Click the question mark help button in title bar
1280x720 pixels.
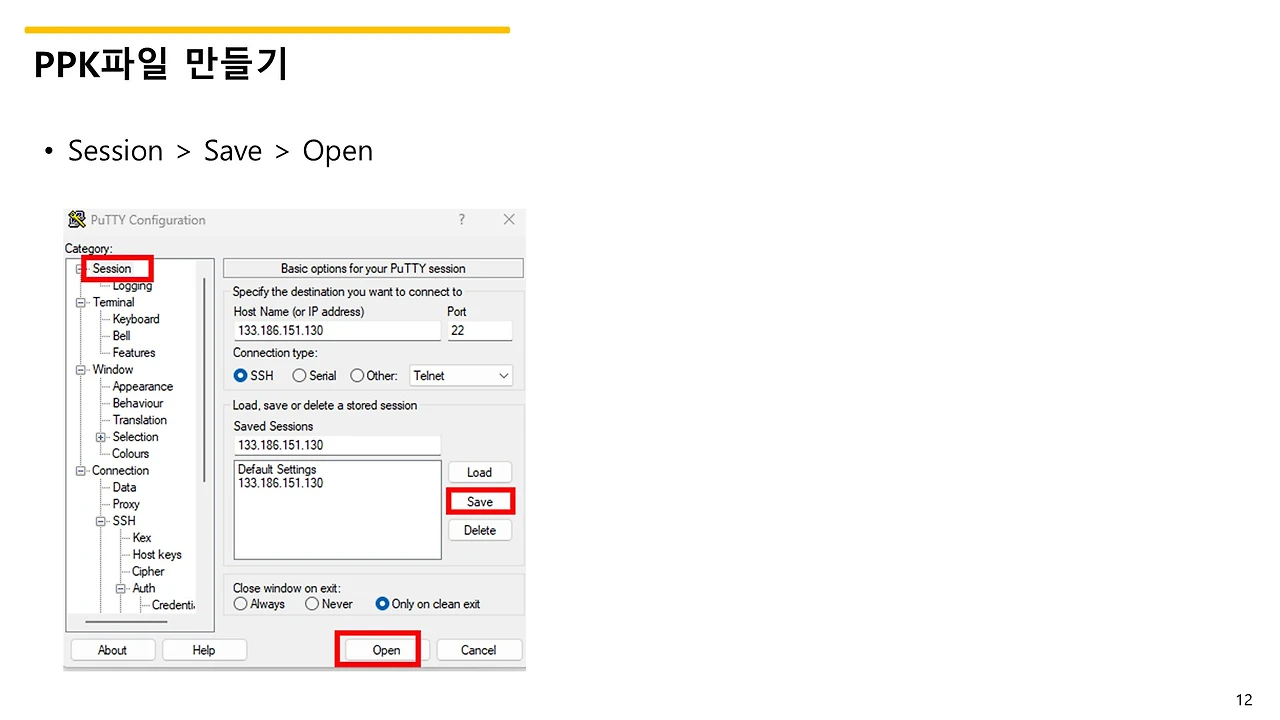[x=461, y=220]
